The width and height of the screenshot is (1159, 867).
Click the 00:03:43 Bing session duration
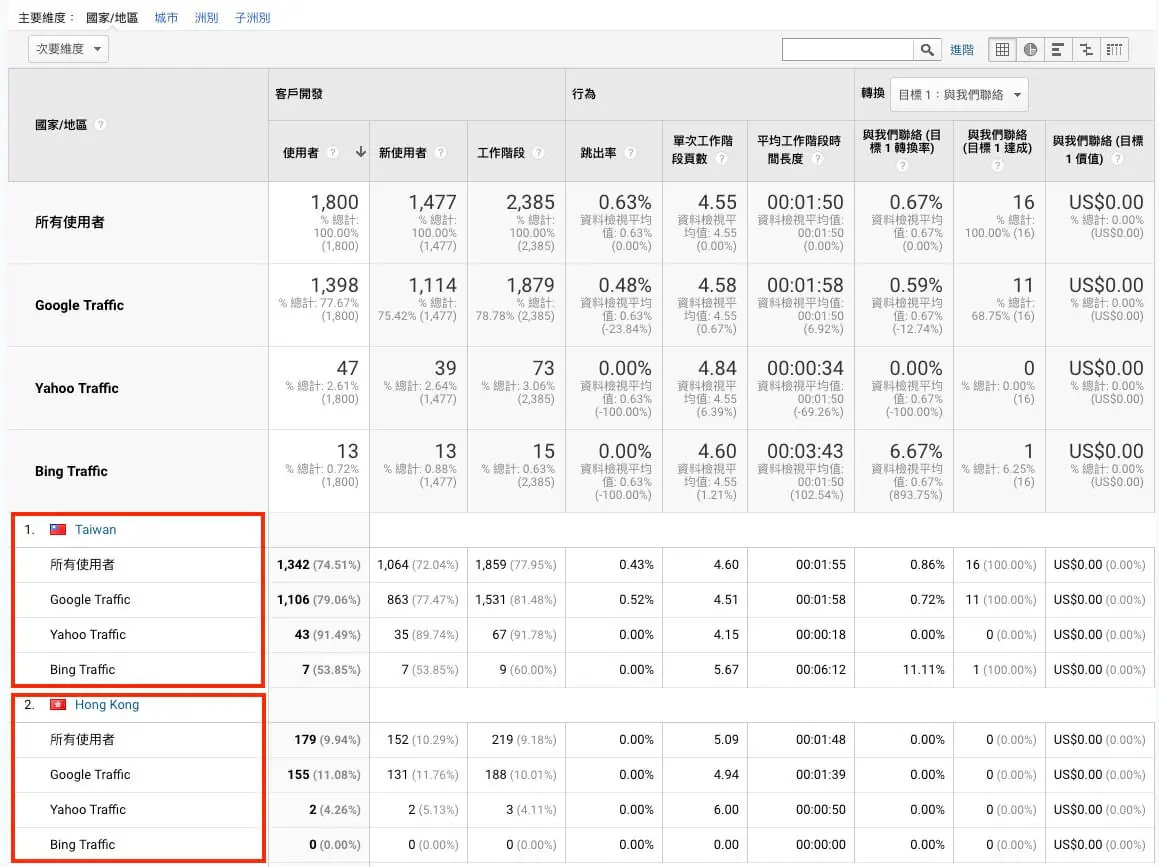coord(805,451)
